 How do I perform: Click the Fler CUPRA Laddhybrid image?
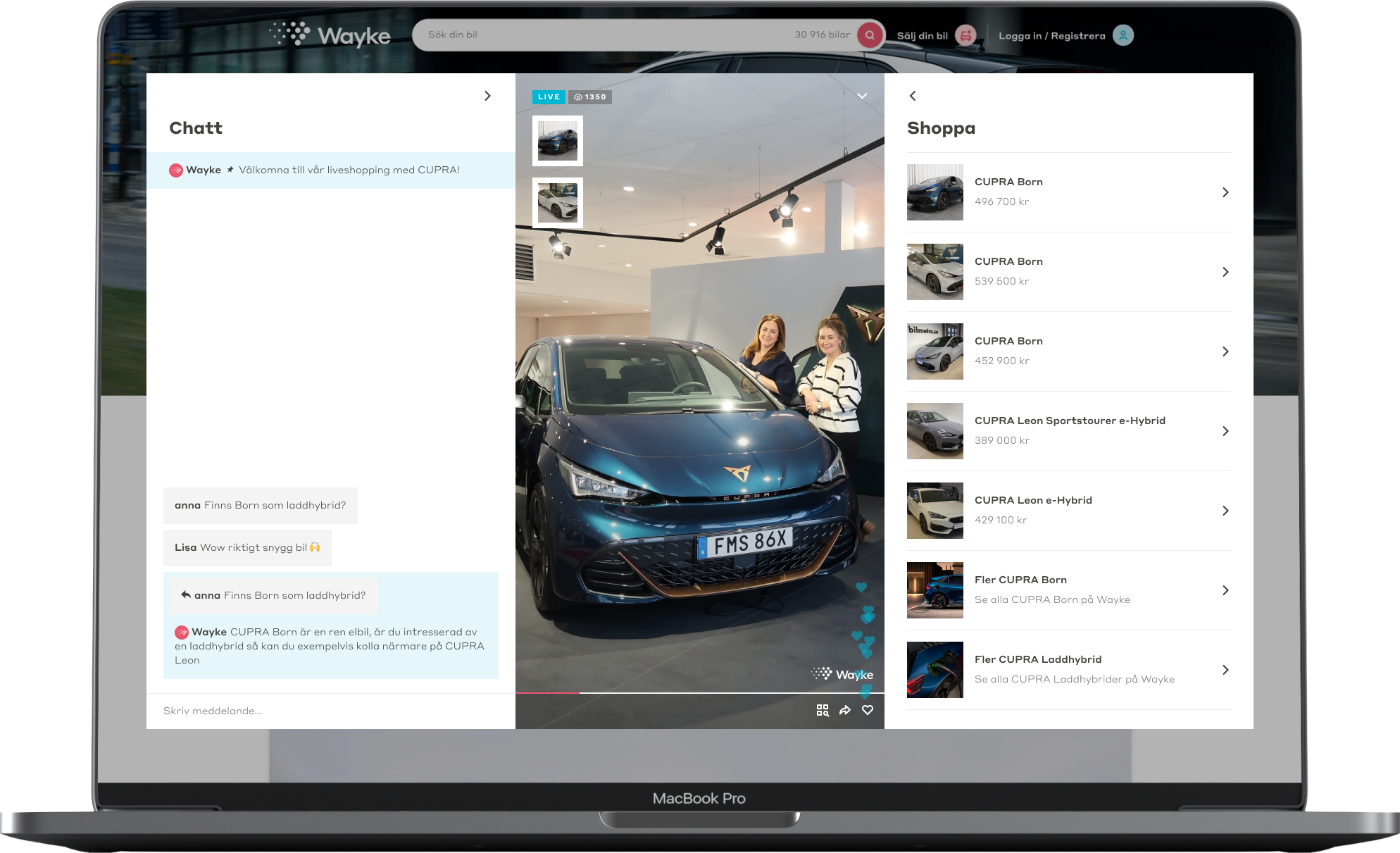click(935, 670)
